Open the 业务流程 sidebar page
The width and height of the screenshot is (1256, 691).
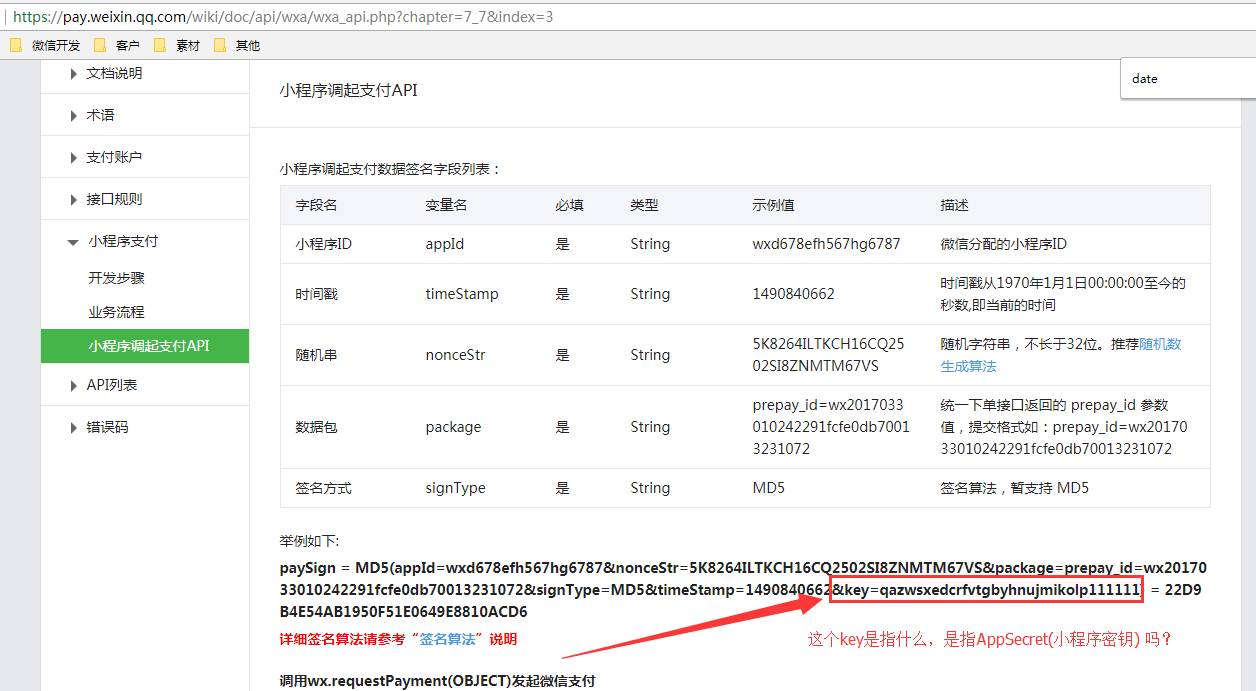[x=116, y=312]
